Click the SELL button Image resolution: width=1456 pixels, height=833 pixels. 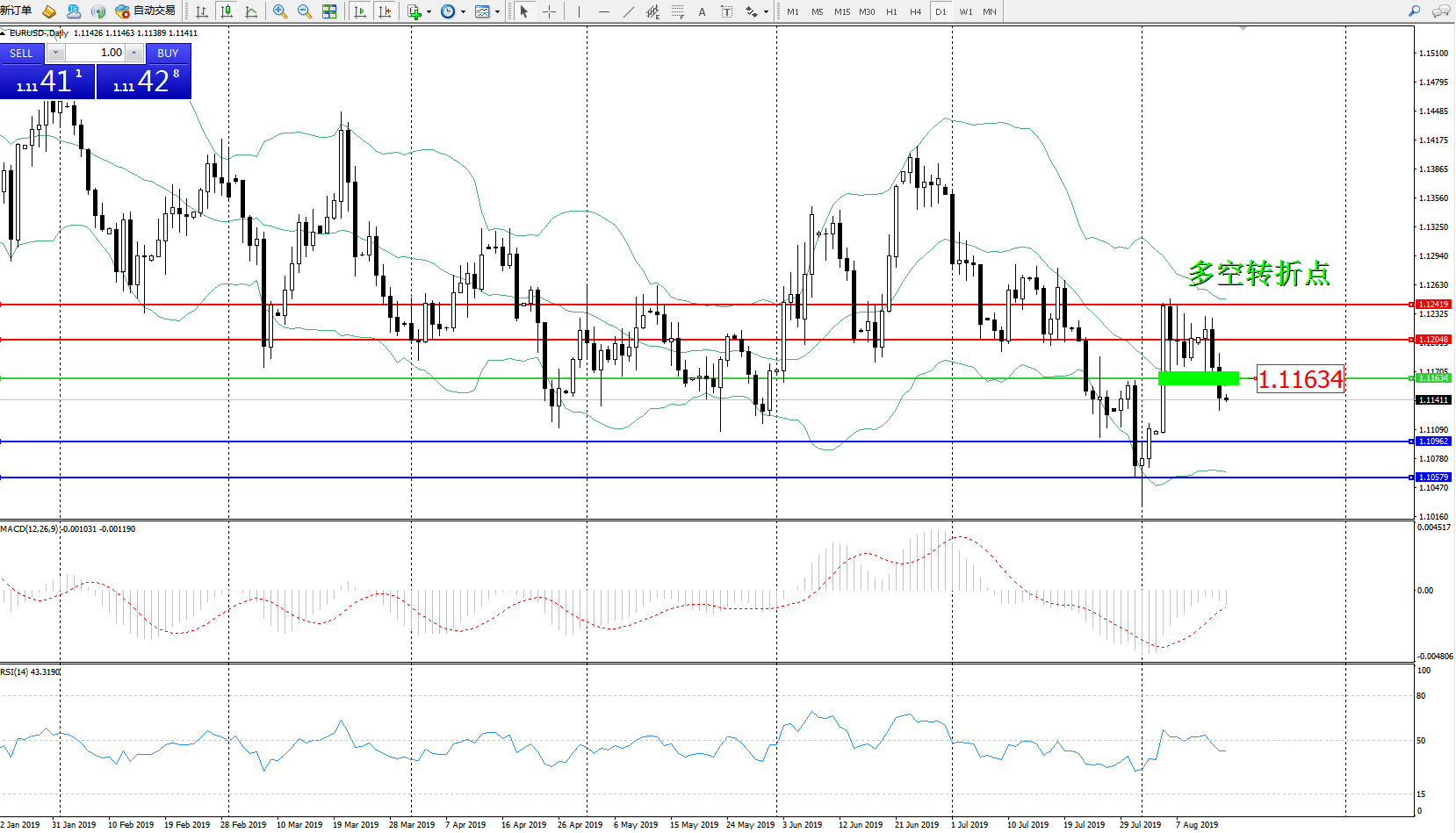(21, 53)
